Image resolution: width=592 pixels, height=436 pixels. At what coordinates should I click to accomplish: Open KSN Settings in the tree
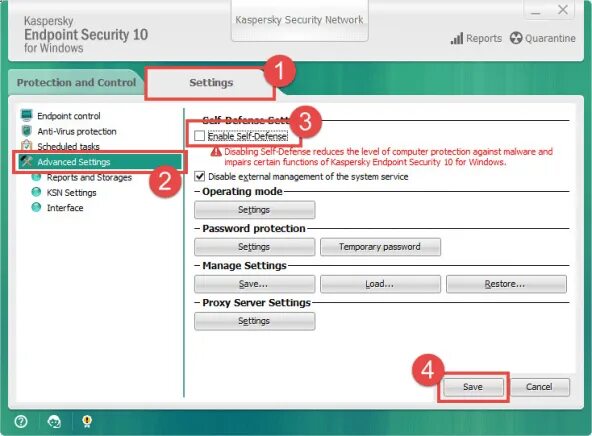(x=71, y=193)
